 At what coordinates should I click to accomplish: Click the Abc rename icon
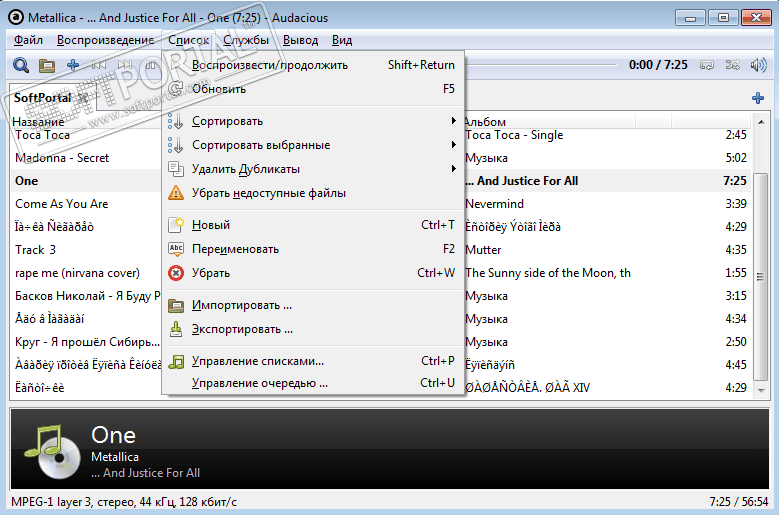pyautogui.click(x=176, y=249)
